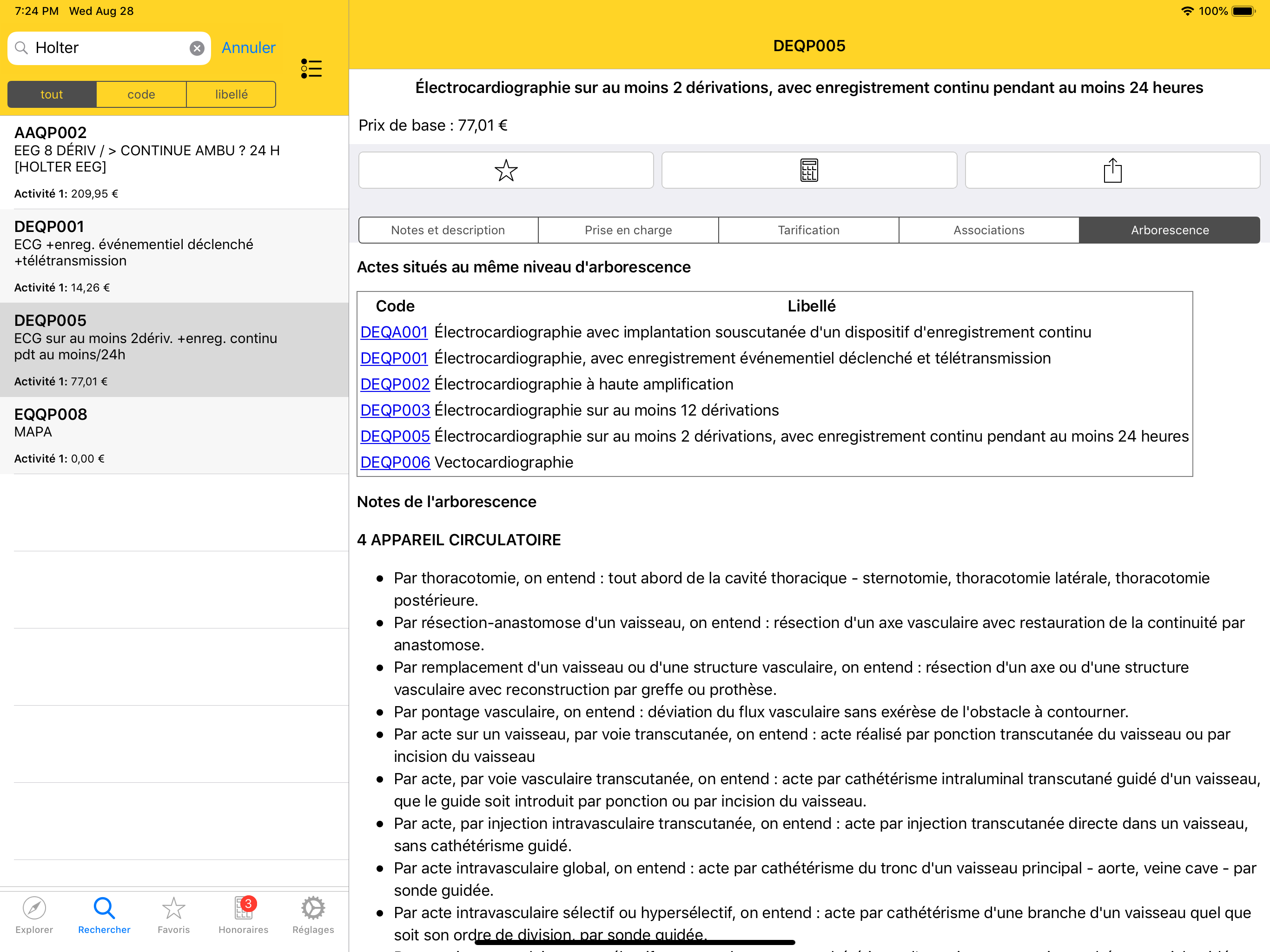Switch to Prise en charge tab

(628, 230)
